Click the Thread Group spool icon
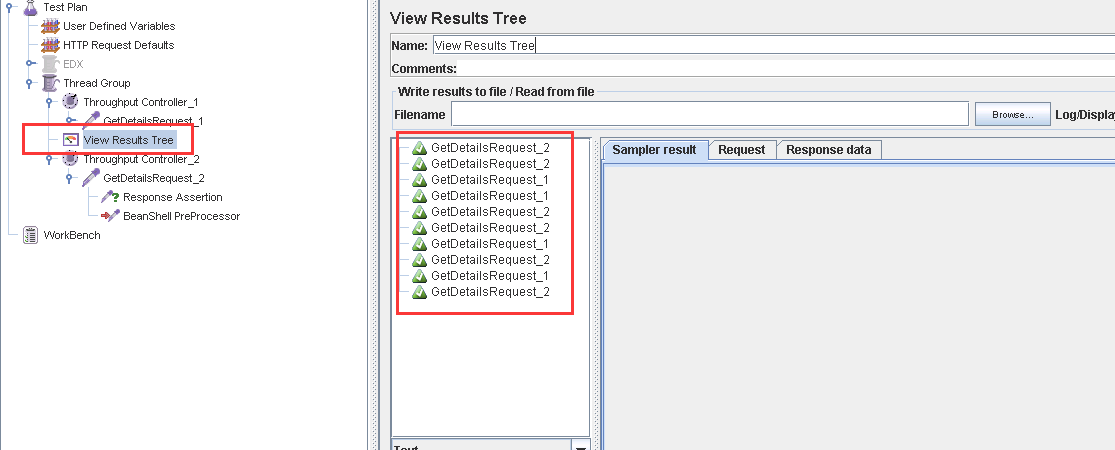Image resolution: width=1115 pixels, height=450 pixels. click(x=50, y=83)
